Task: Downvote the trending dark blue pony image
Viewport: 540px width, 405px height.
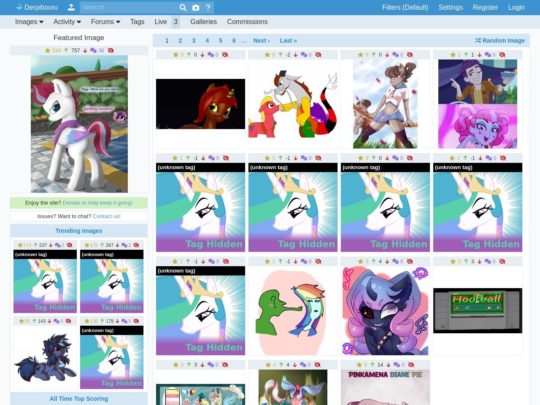Action: pyautogui.click(x=49, y=321)
